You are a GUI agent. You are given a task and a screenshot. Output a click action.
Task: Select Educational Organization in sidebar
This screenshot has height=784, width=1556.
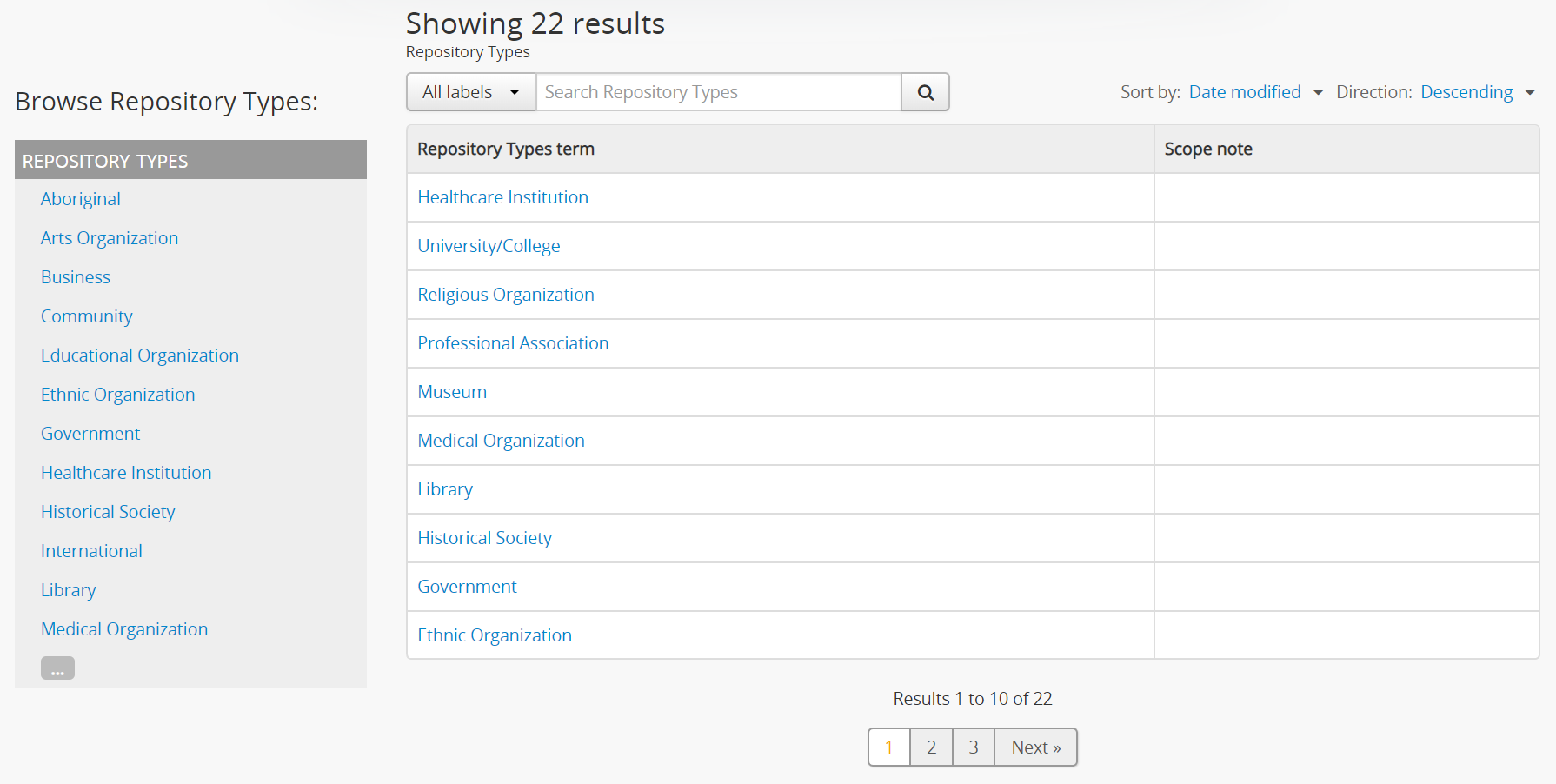coord(140,355)
